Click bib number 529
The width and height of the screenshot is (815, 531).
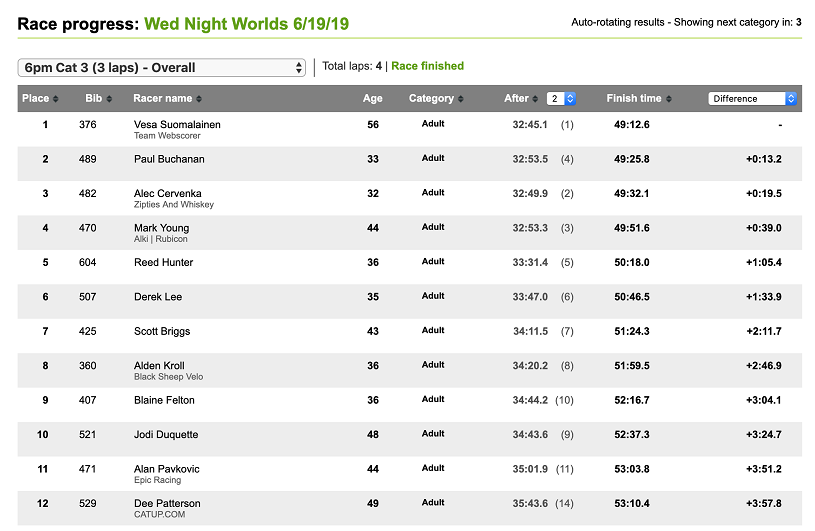[x=88, y=504]
